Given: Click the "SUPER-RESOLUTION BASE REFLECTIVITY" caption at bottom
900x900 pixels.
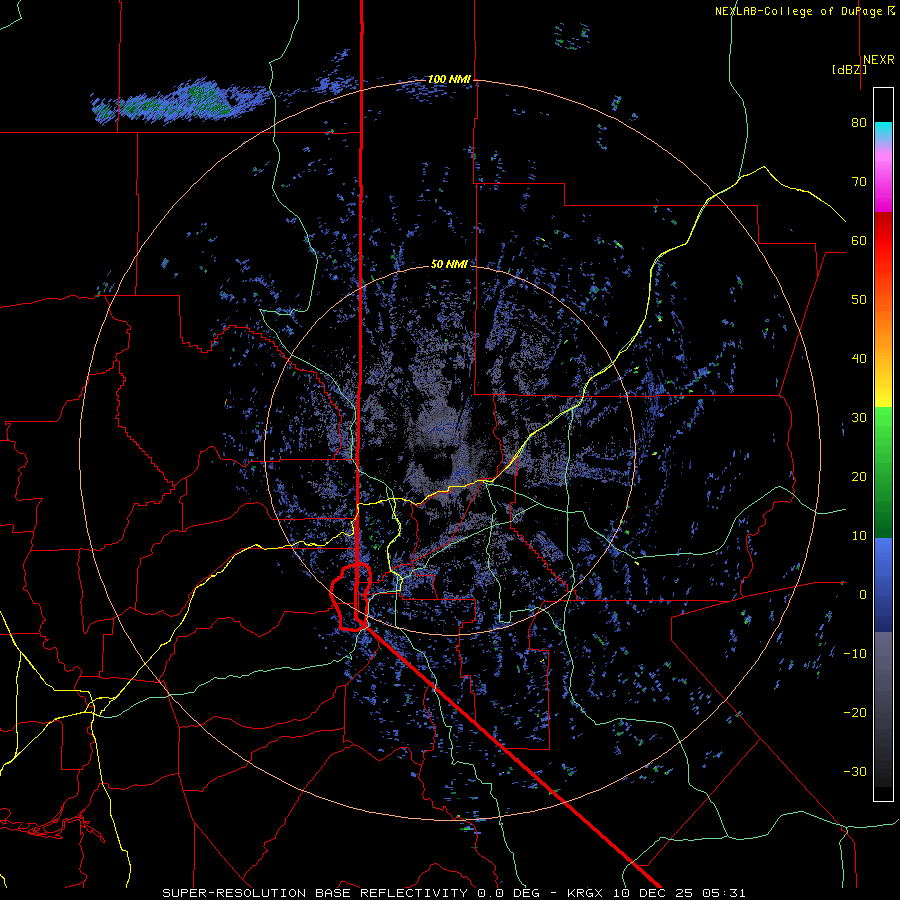Looking at the screenshot, I should 315,893.
